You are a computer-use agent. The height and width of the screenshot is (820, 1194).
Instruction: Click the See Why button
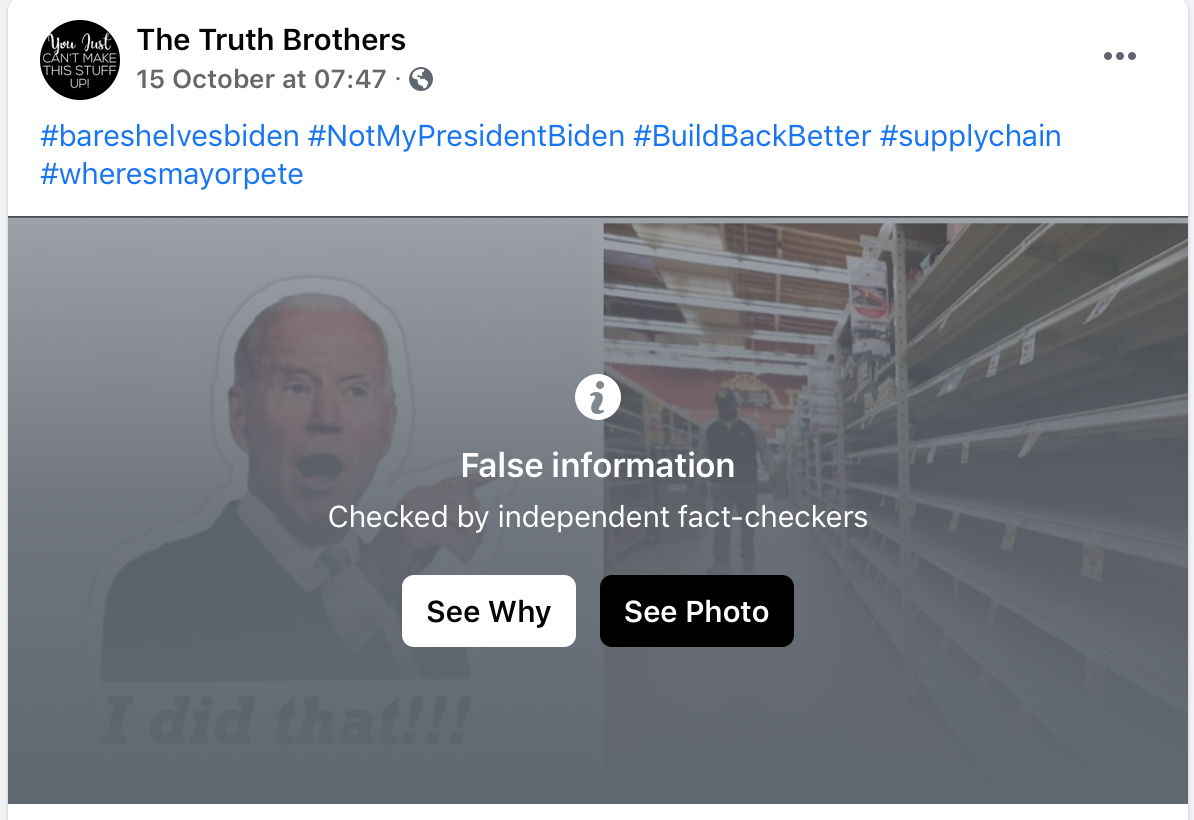[x=488, y=610]
